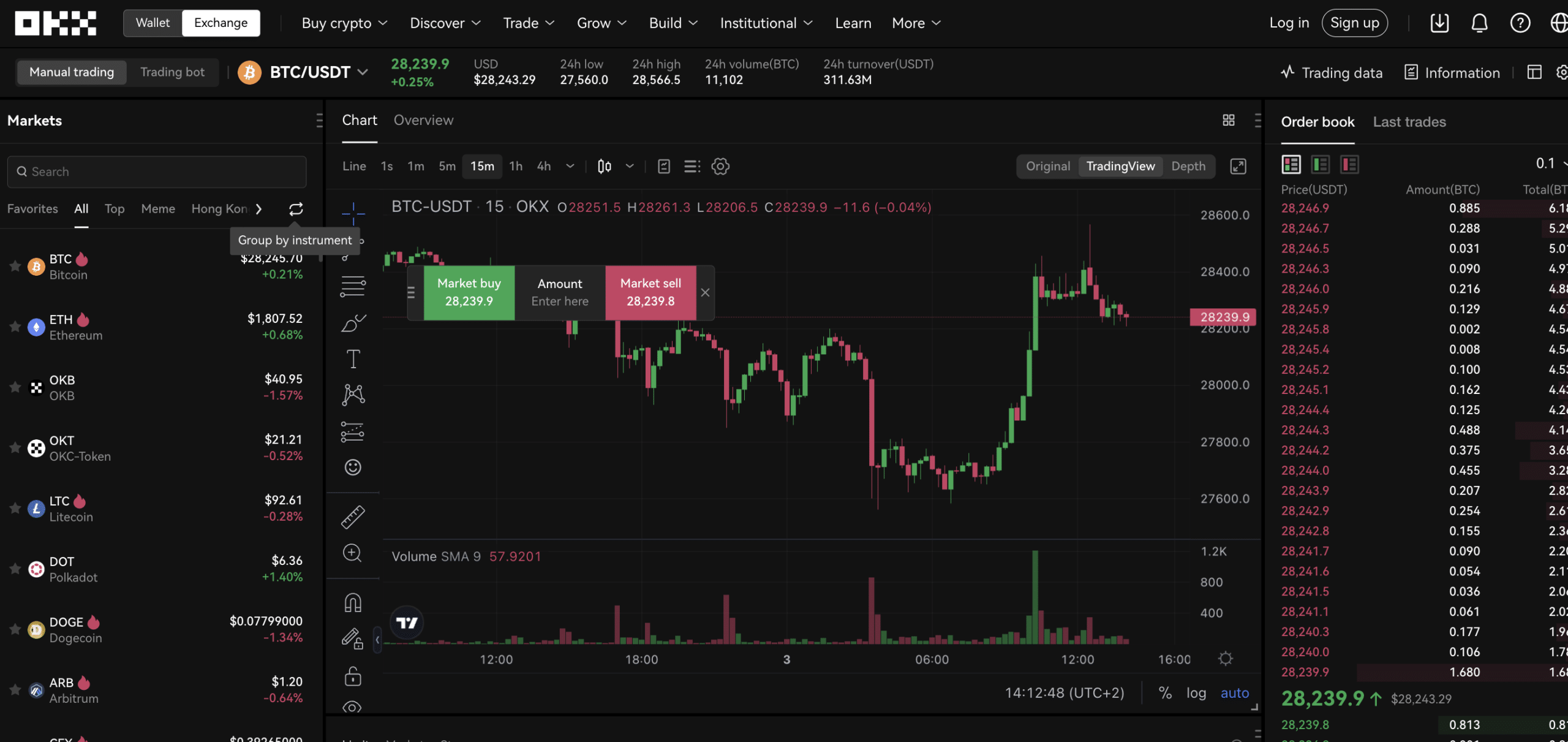Open the help question mark icon
Image resolution: width=1568 pixels, height=742 pixels.
pos(1520,23)
